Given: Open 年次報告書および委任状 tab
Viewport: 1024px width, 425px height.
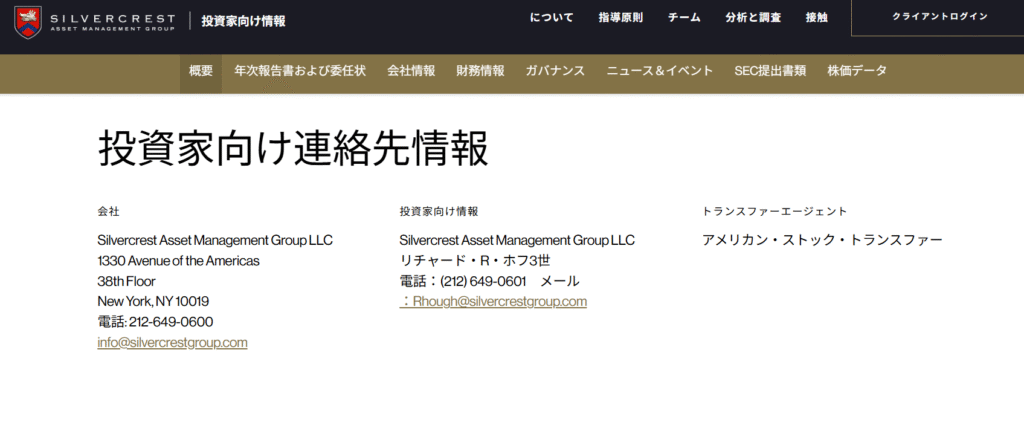Looking at the screenshot, I should coord(300,71).
